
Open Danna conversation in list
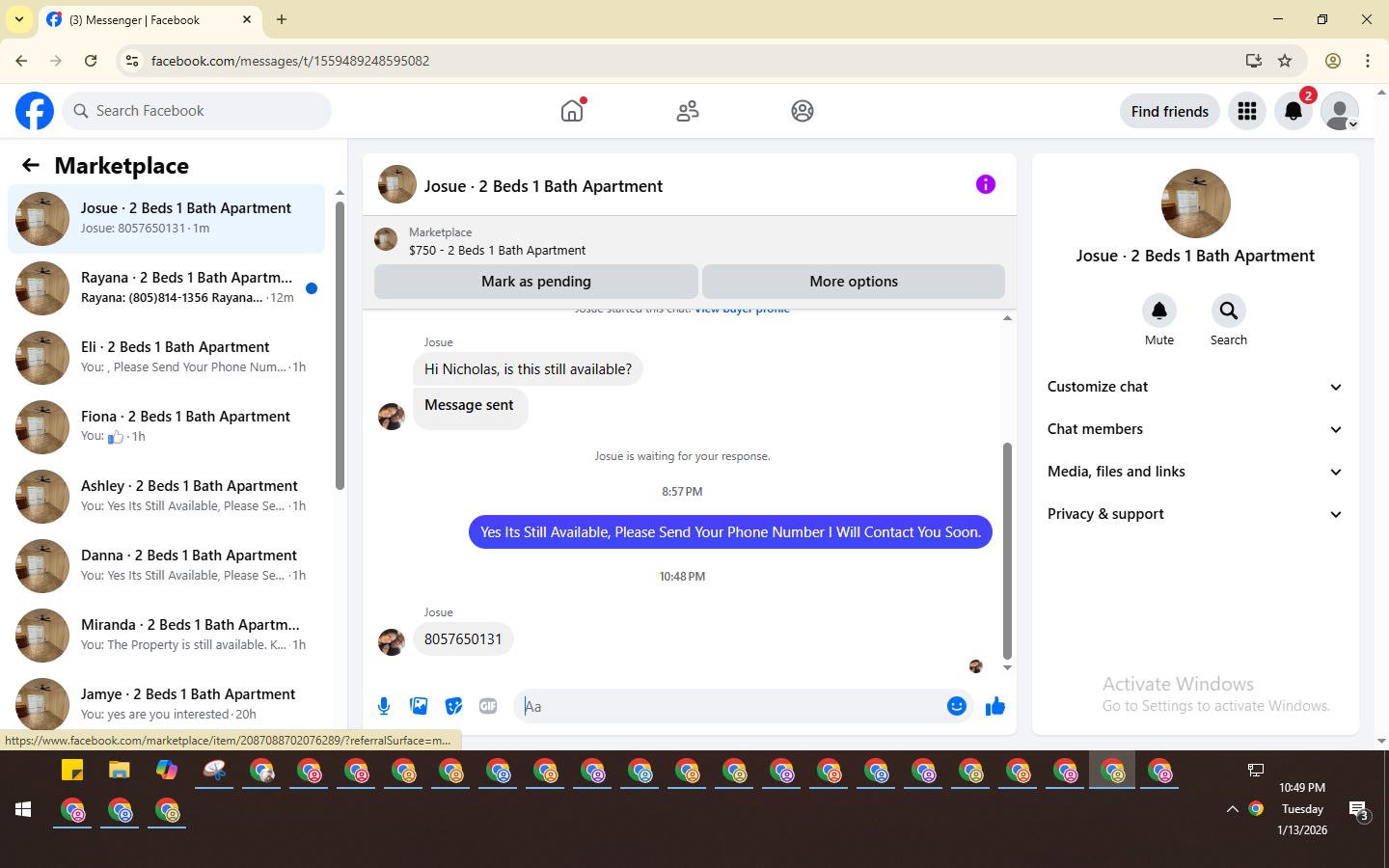pos(166,565)
